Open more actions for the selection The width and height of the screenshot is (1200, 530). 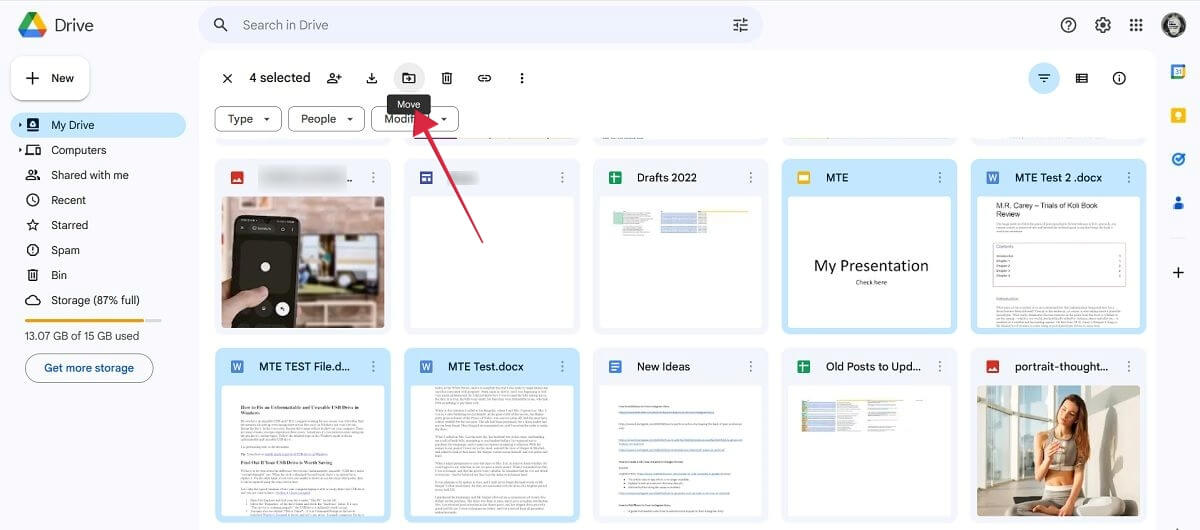click(521, 78)
